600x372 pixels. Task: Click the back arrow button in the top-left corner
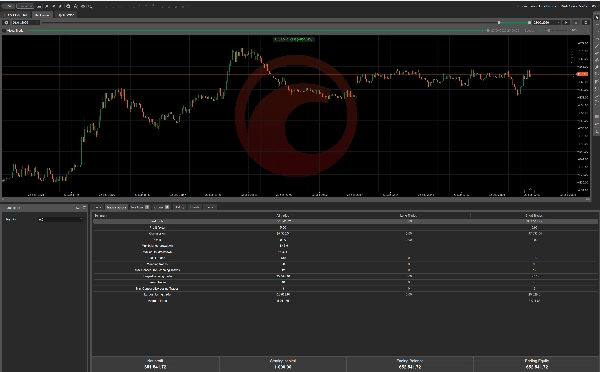click(x=8, y=6)
